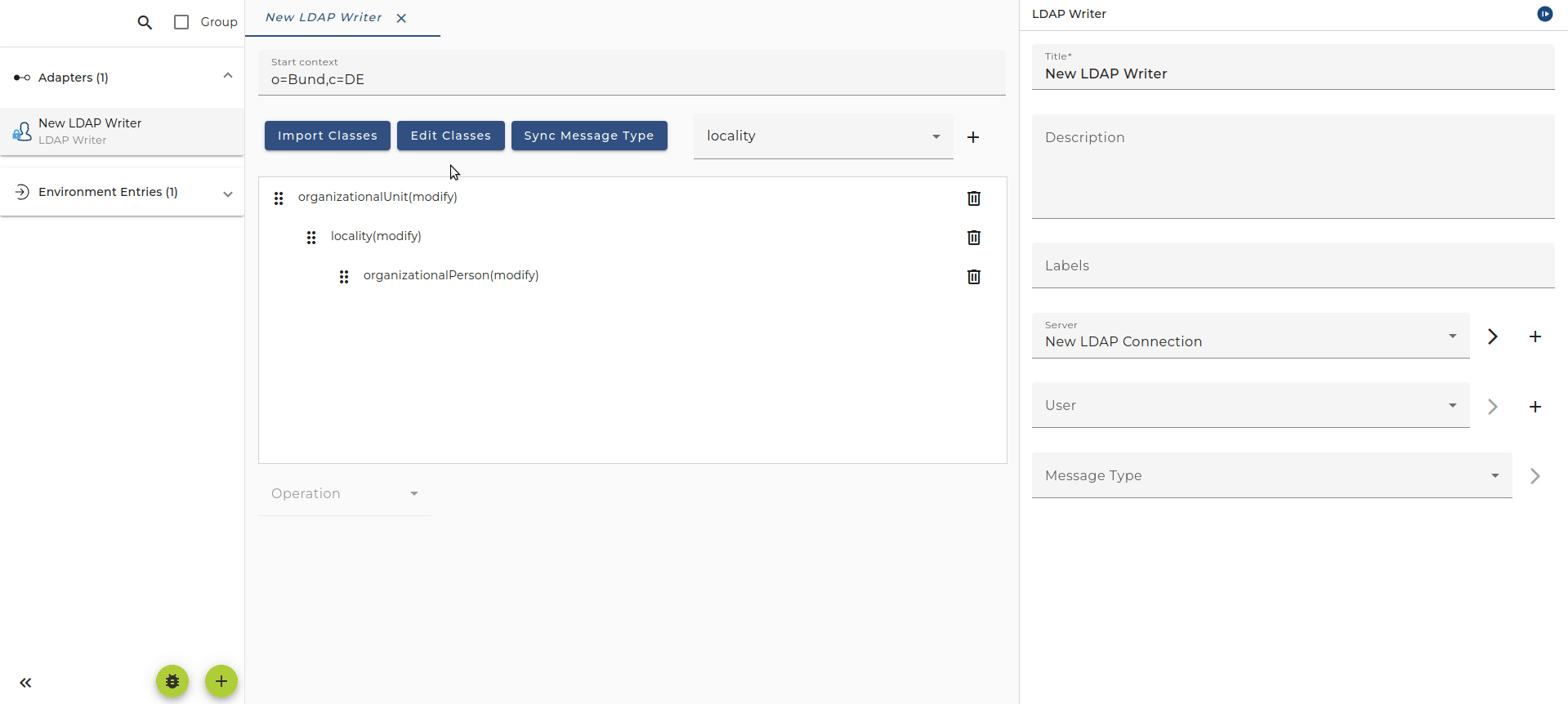Add the selected class with plus icon
Viewport: 1568px width, 704px height.
point(973,137)
